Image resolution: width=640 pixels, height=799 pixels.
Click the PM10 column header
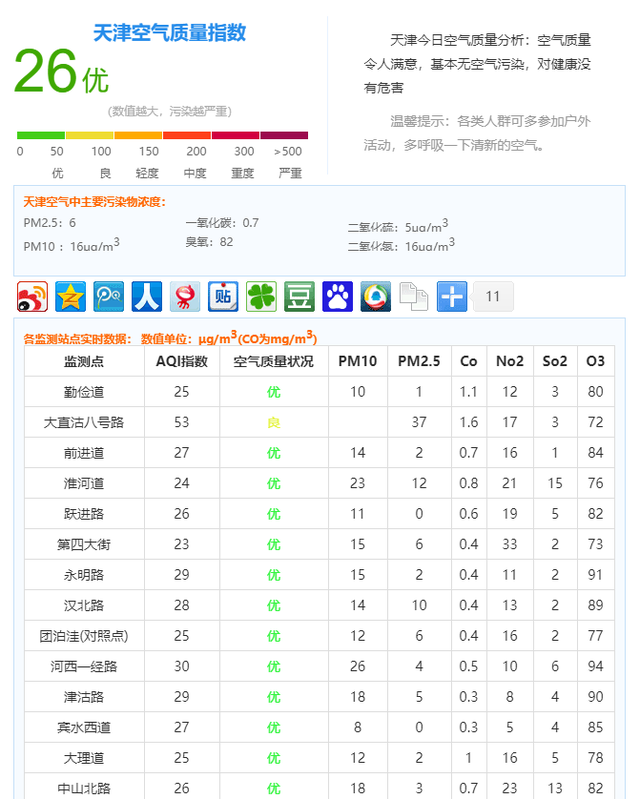(x=358, y=361)
